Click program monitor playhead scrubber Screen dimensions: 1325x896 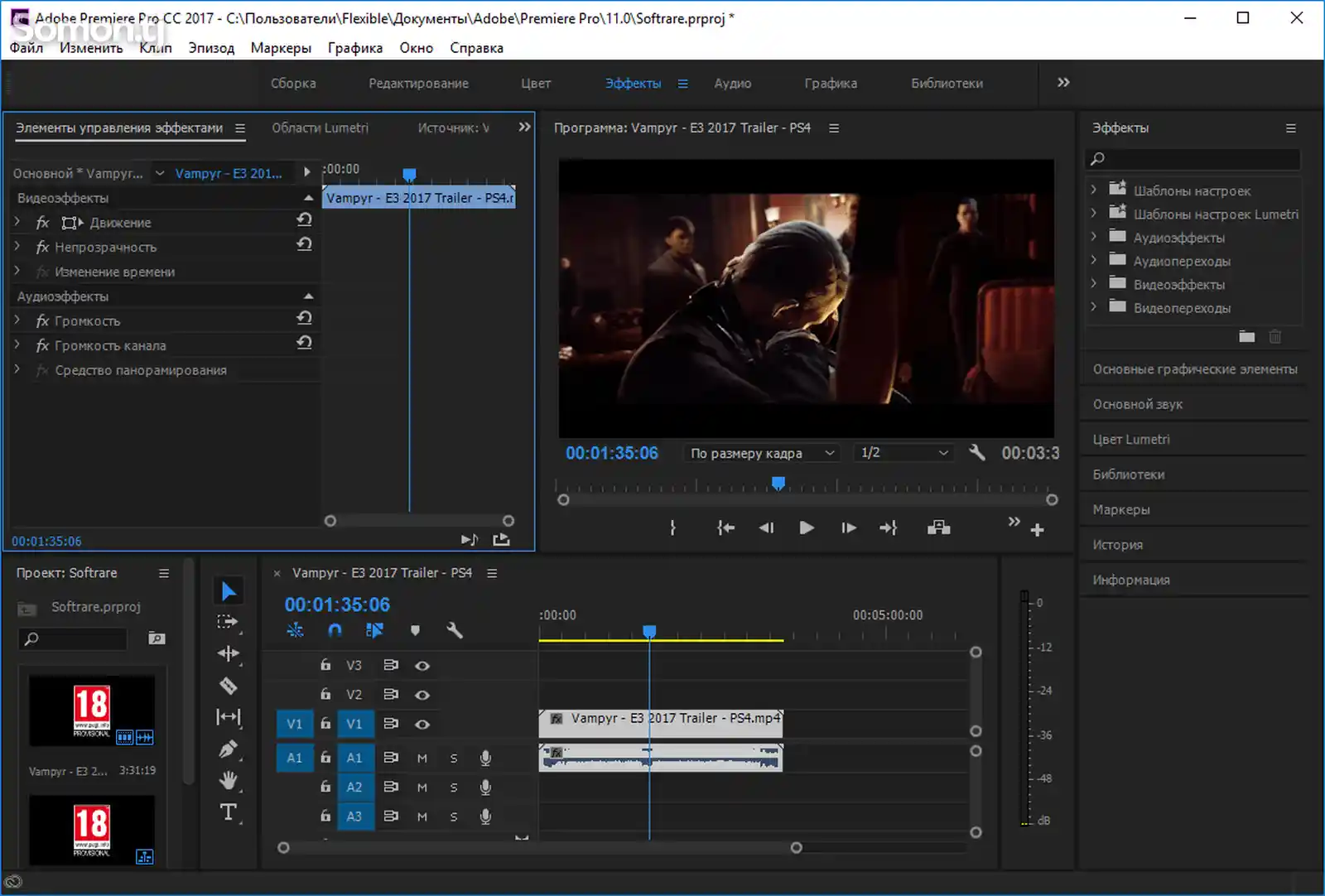pos(778,483)
